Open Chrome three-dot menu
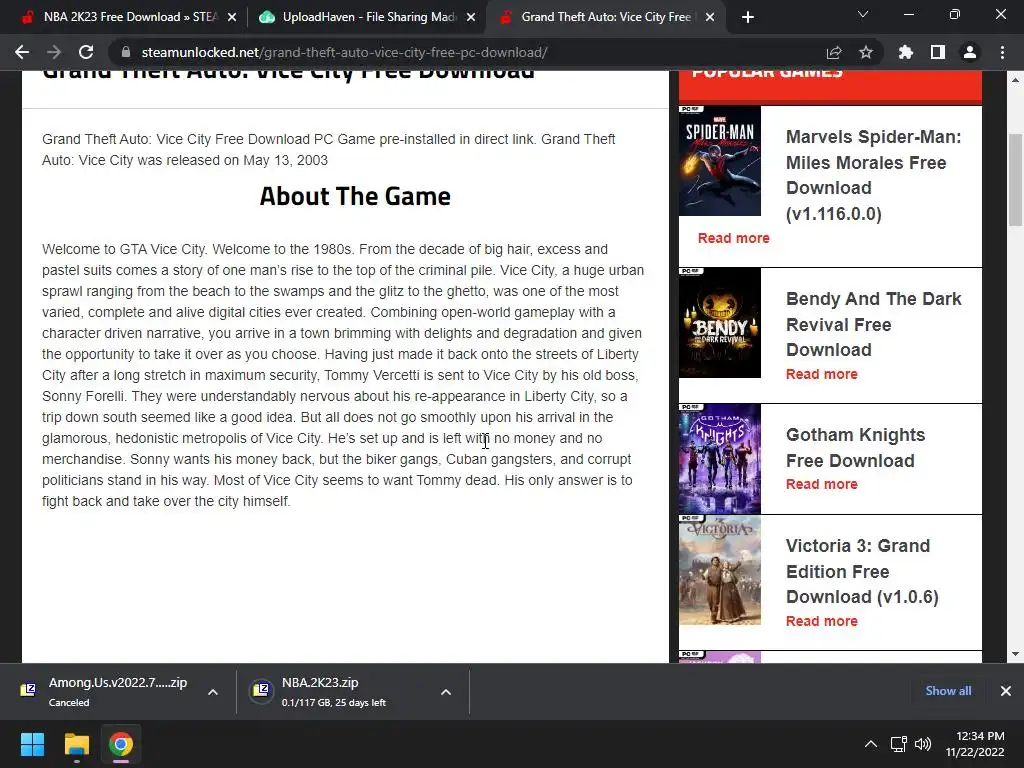 pos(1002,52)
